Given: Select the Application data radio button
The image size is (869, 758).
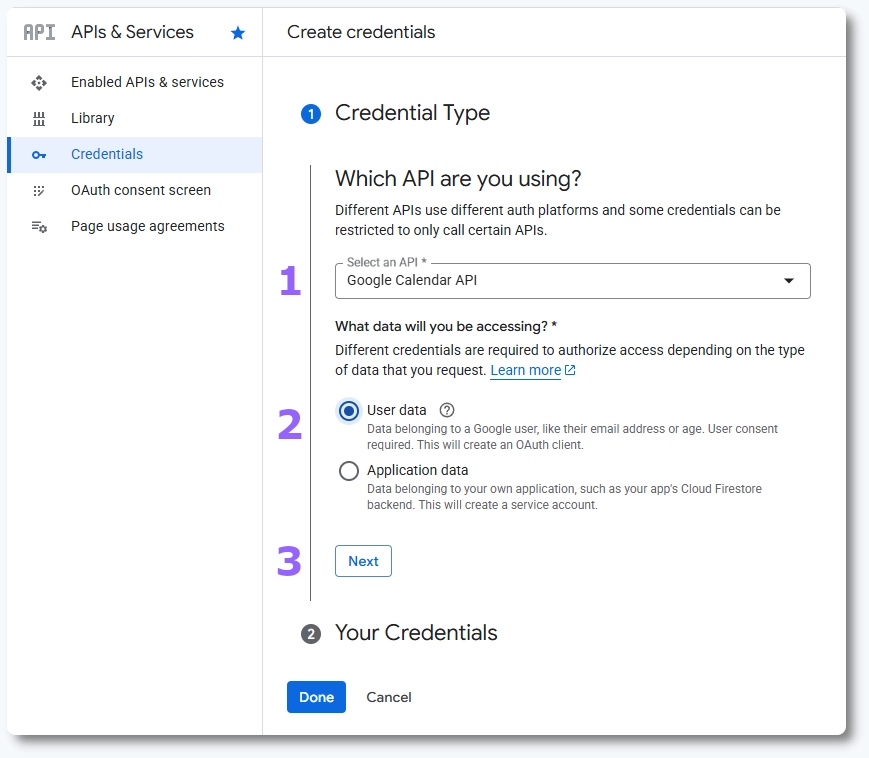Looking at the screenshot, I should [349, 471].
